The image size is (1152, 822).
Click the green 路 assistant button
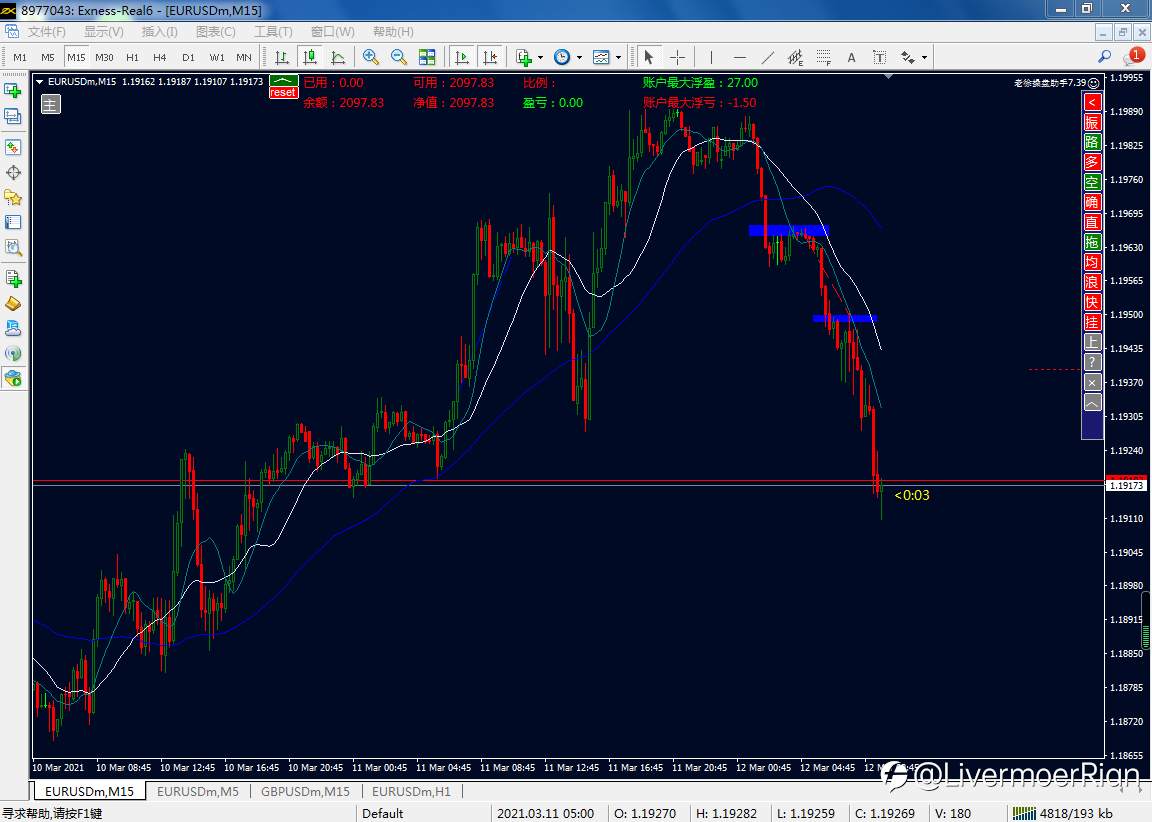click(1092, 143)
